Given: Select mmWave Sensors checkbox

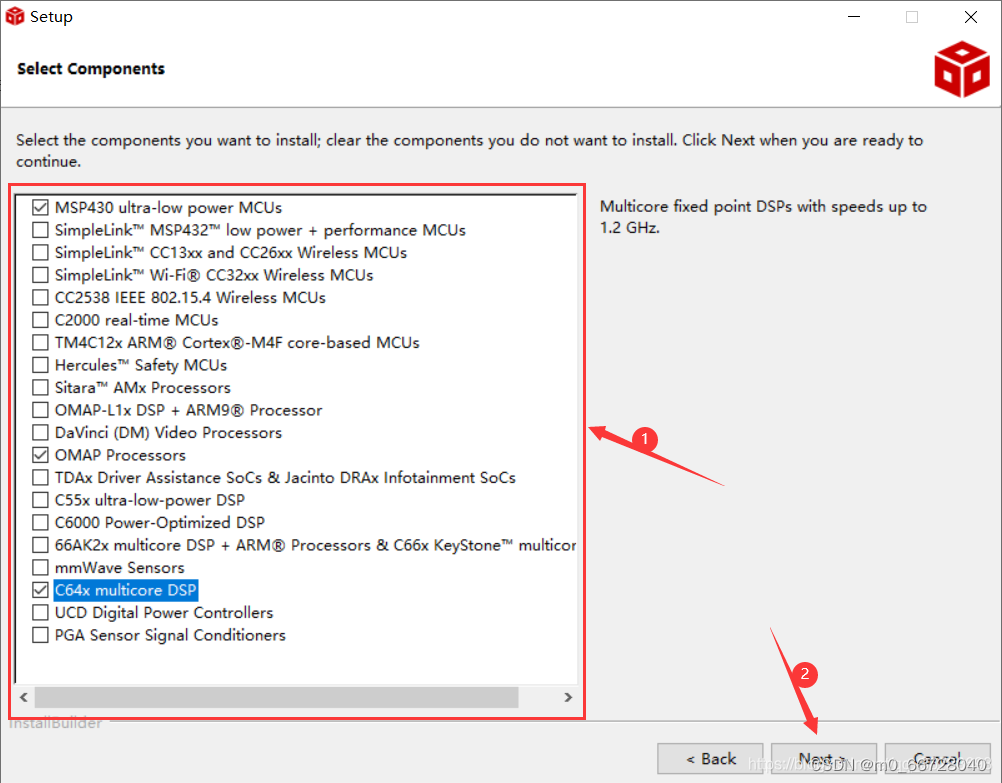Looking at the screenshot, I should pyautogui.click(x=40, y=568).
